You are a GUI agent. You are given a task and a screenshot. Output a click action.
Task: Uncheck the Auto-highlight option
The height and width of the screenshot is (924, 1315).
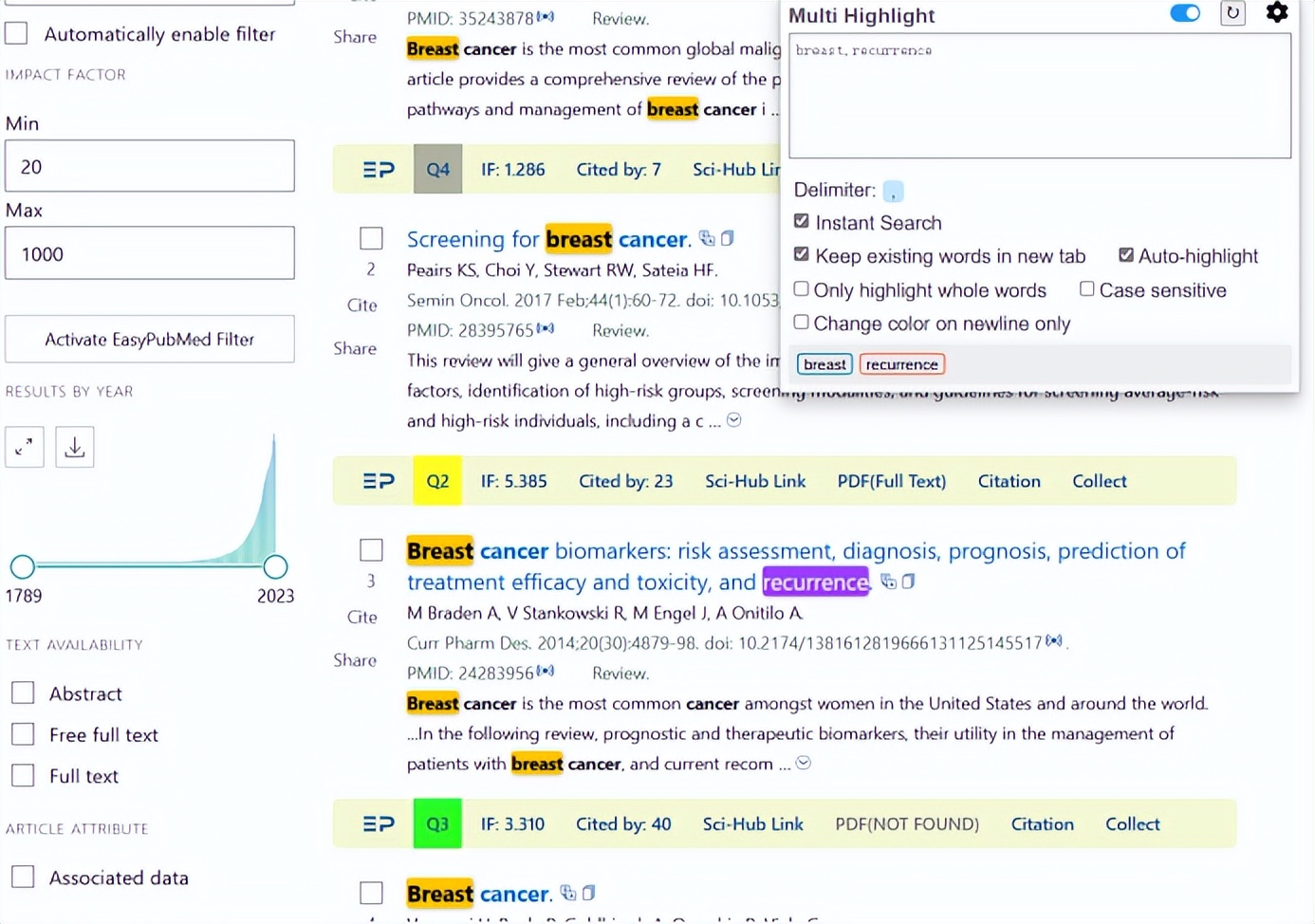[x=1126, y=254]
